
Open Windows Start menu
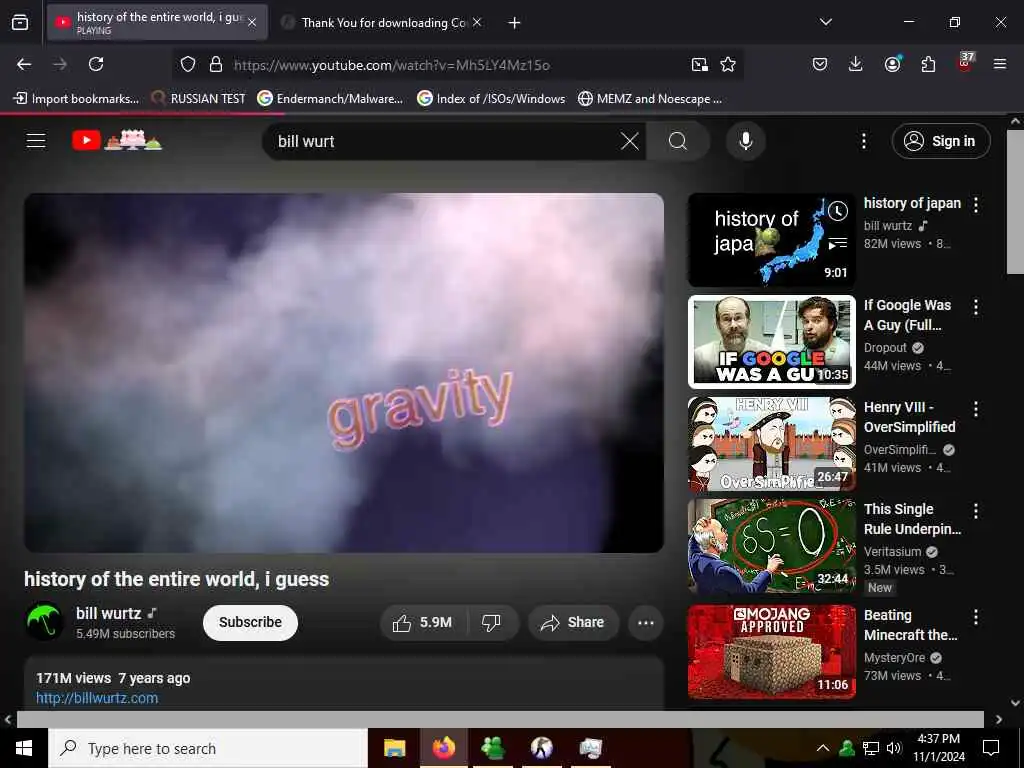[x=24, y=748]
